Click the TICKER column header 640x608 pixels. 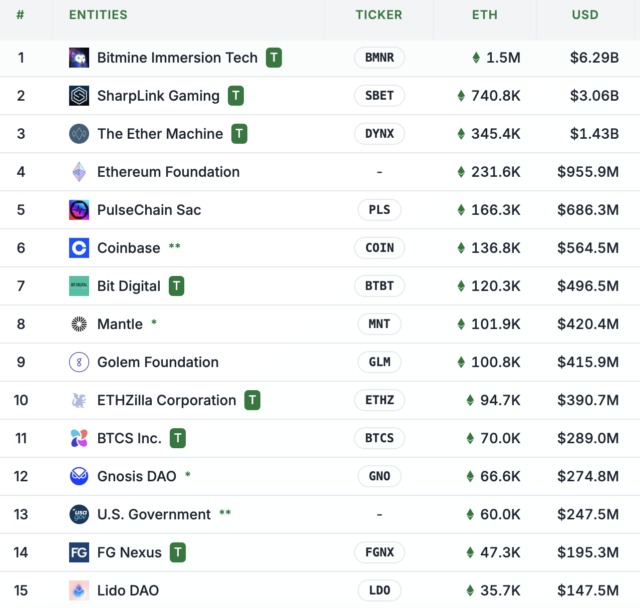[x=379, y=15]
